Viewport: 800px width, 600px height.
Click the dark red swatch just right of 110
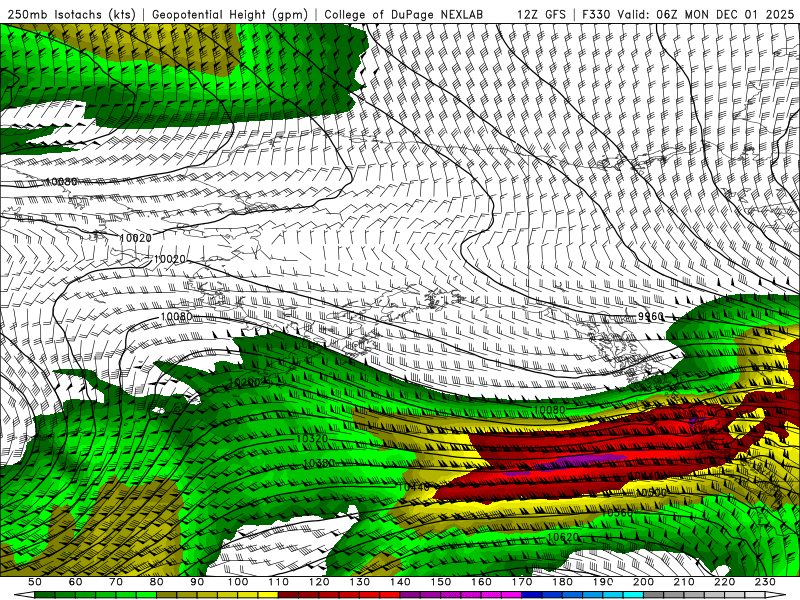tap(288, 595)
